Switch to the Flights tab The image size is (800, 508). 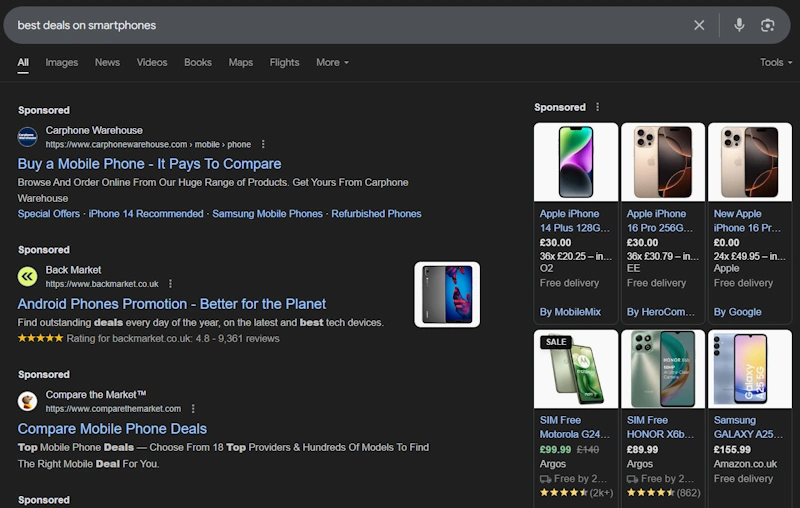pos(284,62)
